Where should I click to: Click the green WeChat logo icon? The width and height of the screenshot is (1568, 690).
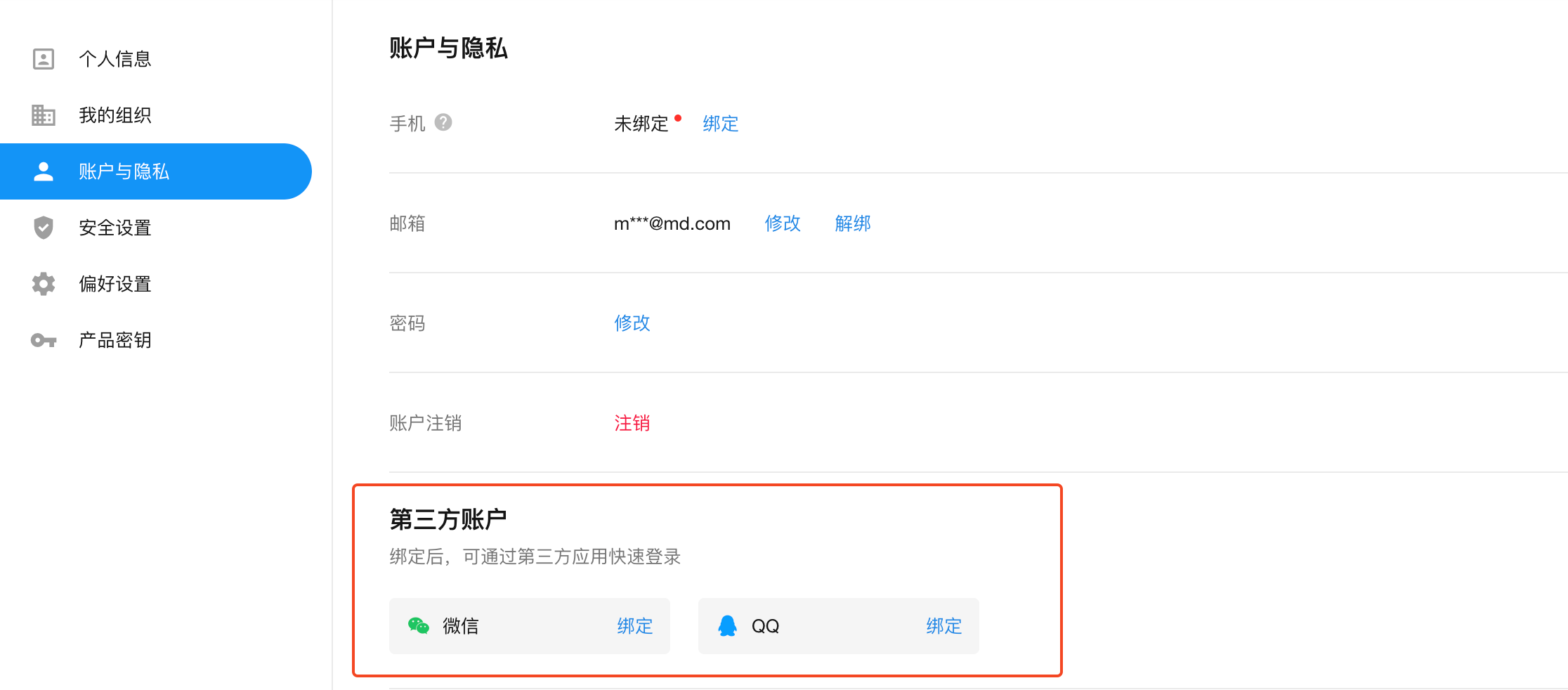pyautogui.click(x=419, y=625)
